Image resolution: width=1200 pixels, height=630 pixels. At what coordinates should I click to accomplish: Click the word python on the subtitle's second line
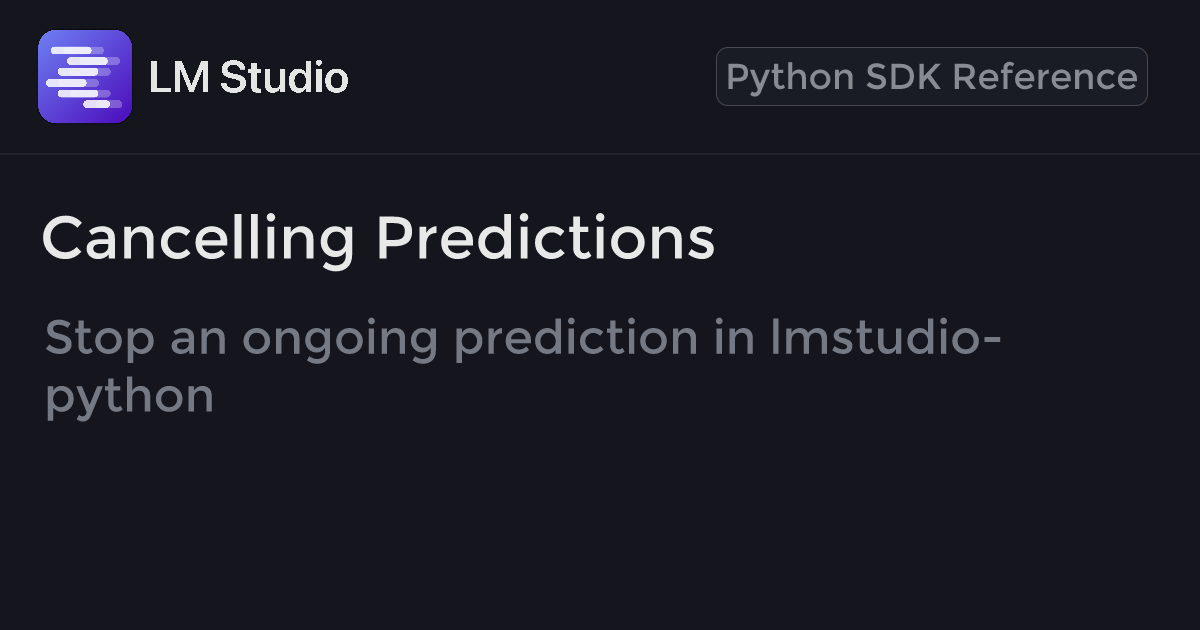130,397
